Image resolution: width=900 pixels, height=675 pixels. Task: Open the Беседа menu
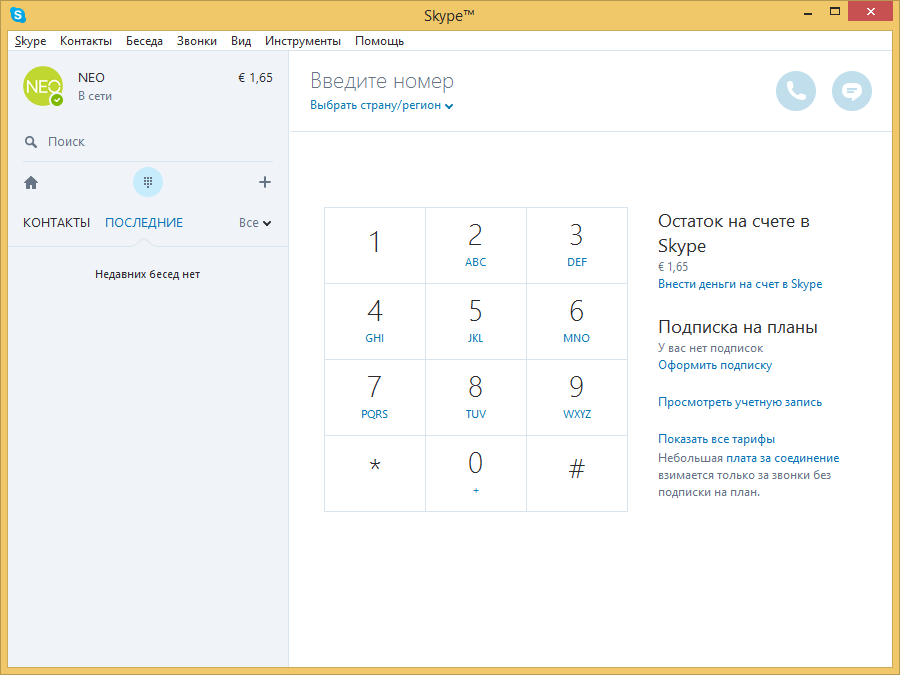[x=144, y=41]
